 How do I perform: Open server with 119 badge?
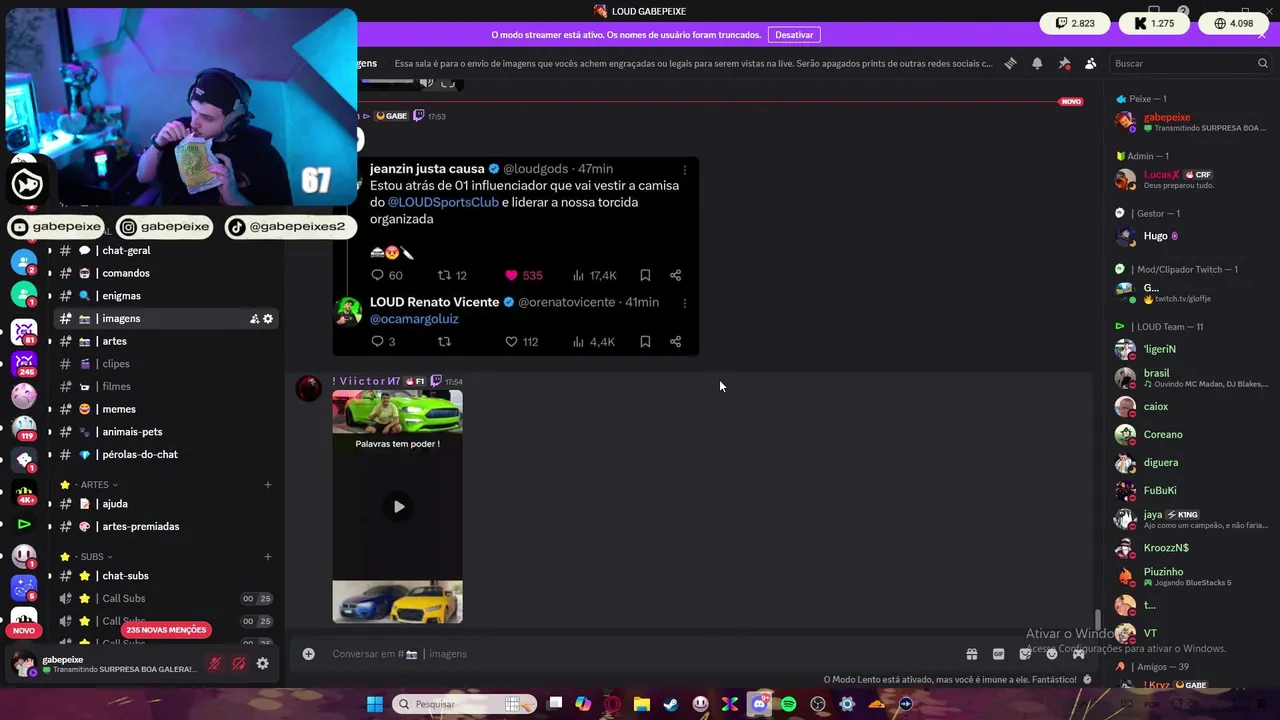pyautogui.click(x=24, y=429)
